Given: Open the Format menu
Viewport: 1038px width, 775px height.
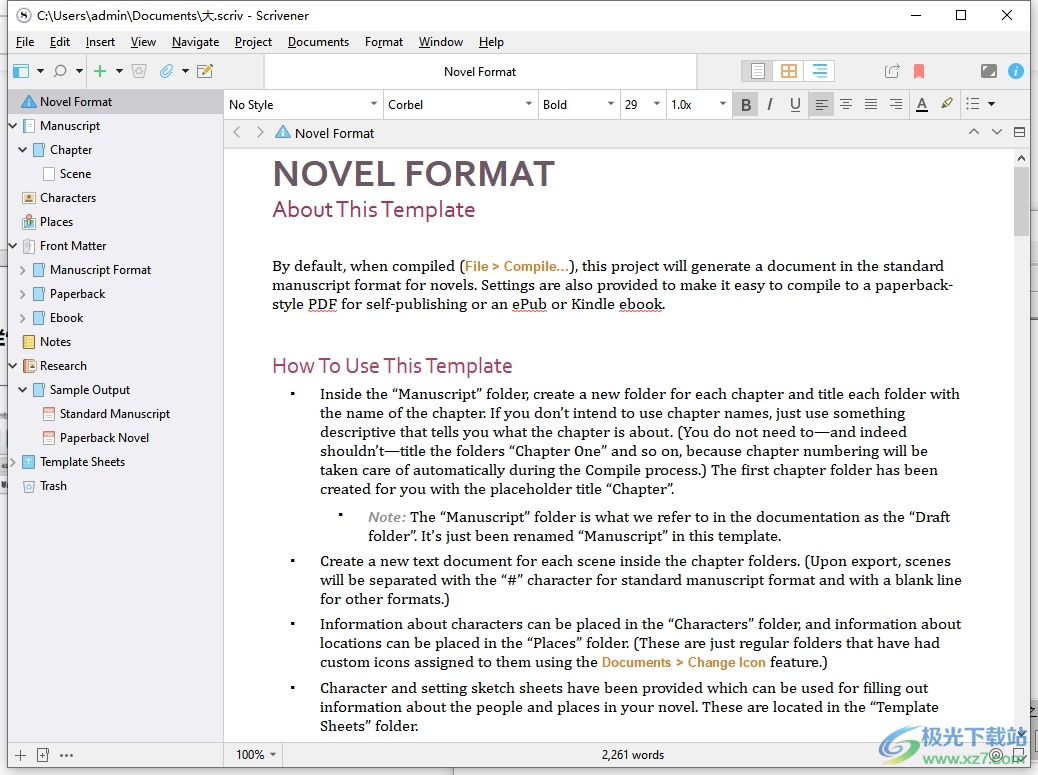Looking at the screenshot, I should pyautogui.click(x=383, y=42).
